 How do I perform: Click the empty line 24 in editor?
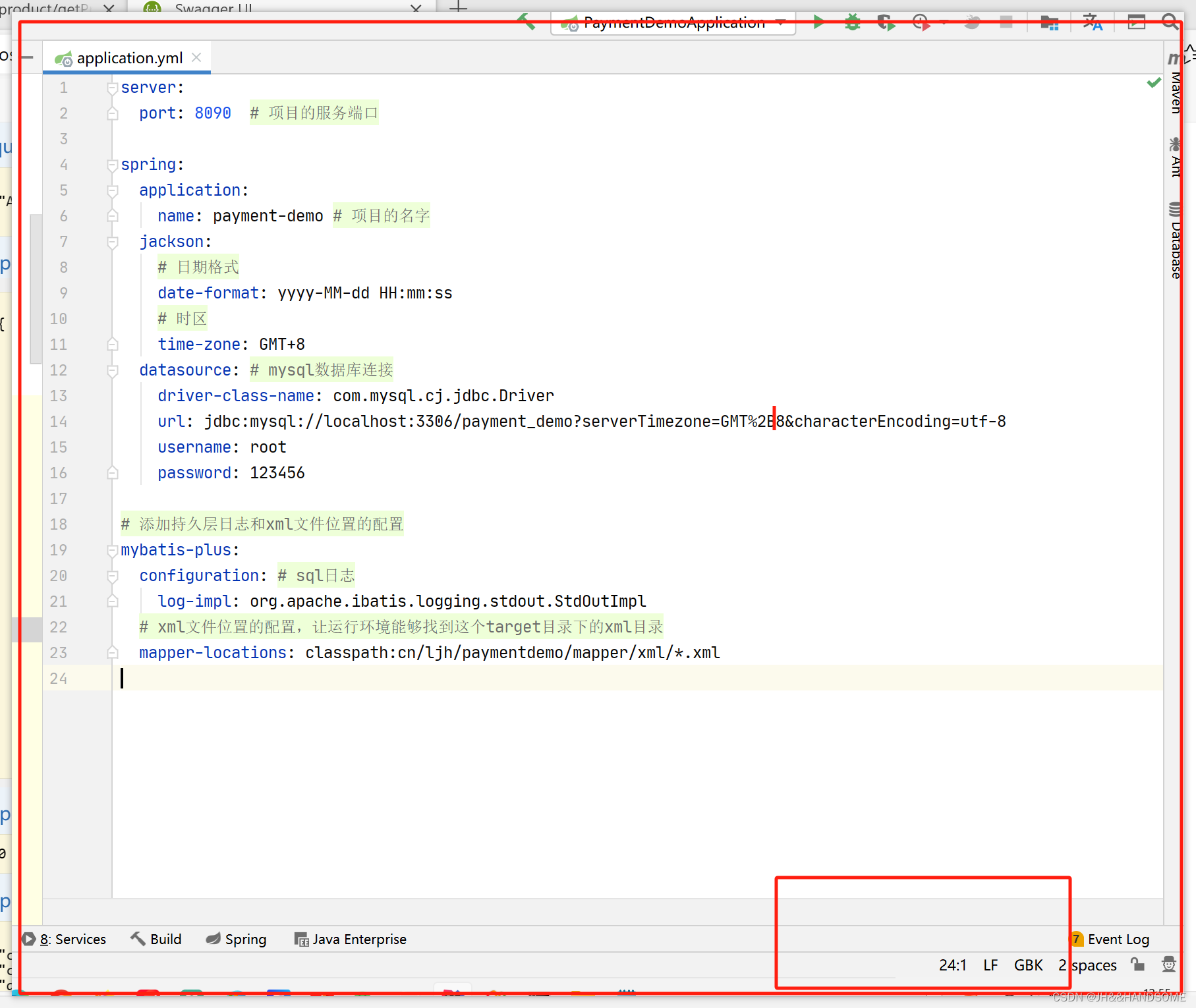click(637, 679)
